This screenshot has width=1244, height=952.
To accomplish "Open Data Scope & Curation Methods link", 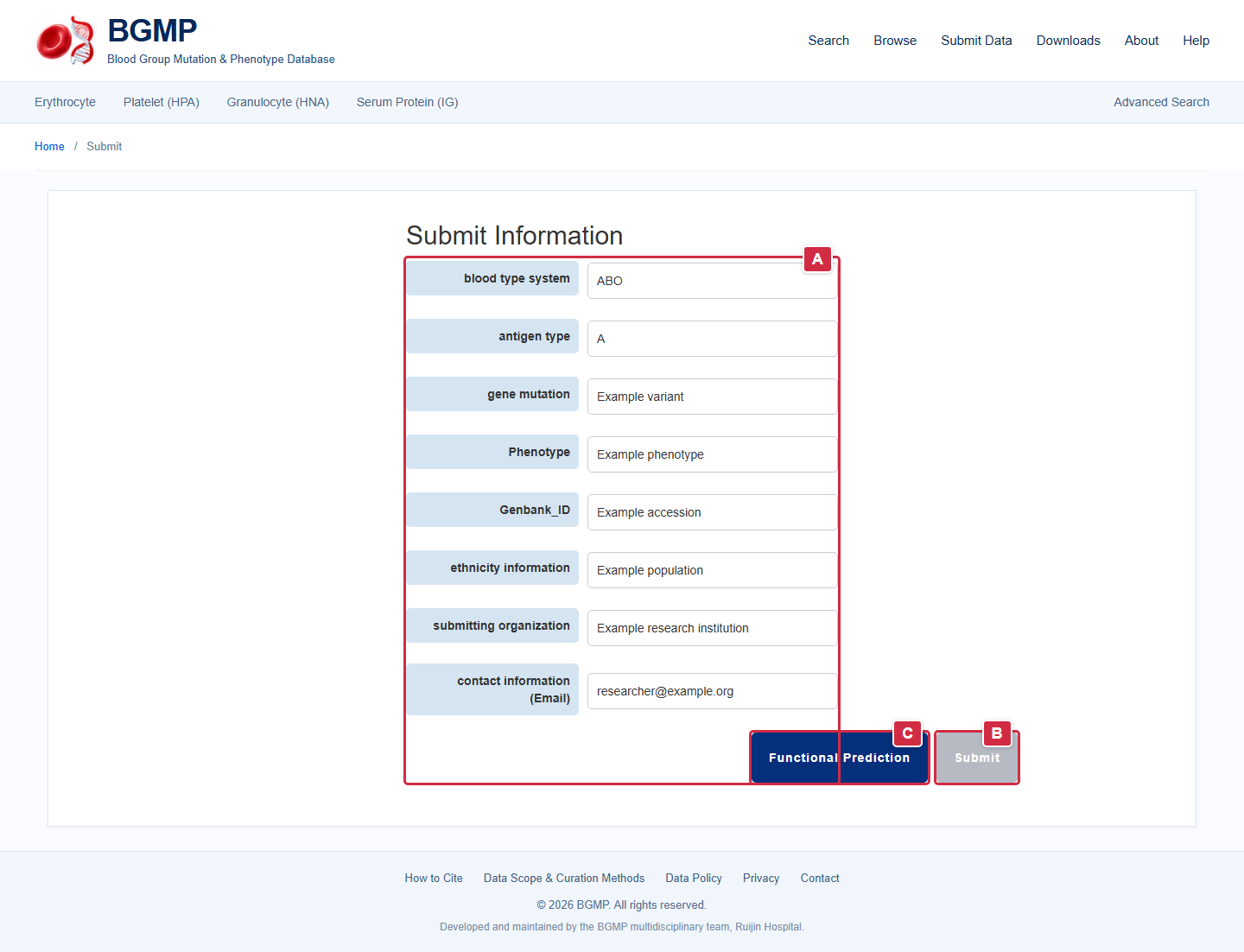I will click(564, 879).
